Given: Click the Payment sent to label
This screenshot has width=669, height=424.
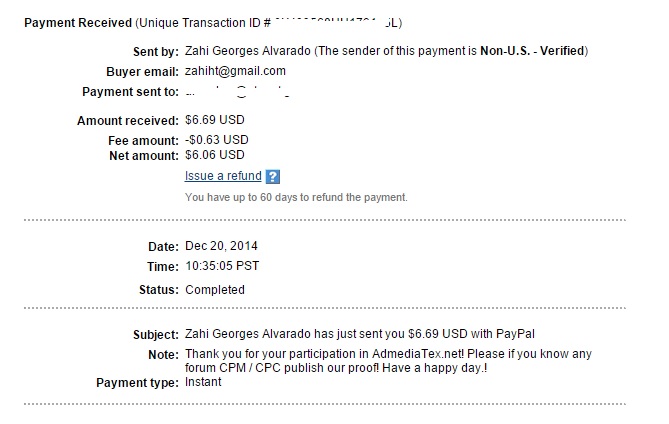Looking at the screenshot, I should point(130,92).
